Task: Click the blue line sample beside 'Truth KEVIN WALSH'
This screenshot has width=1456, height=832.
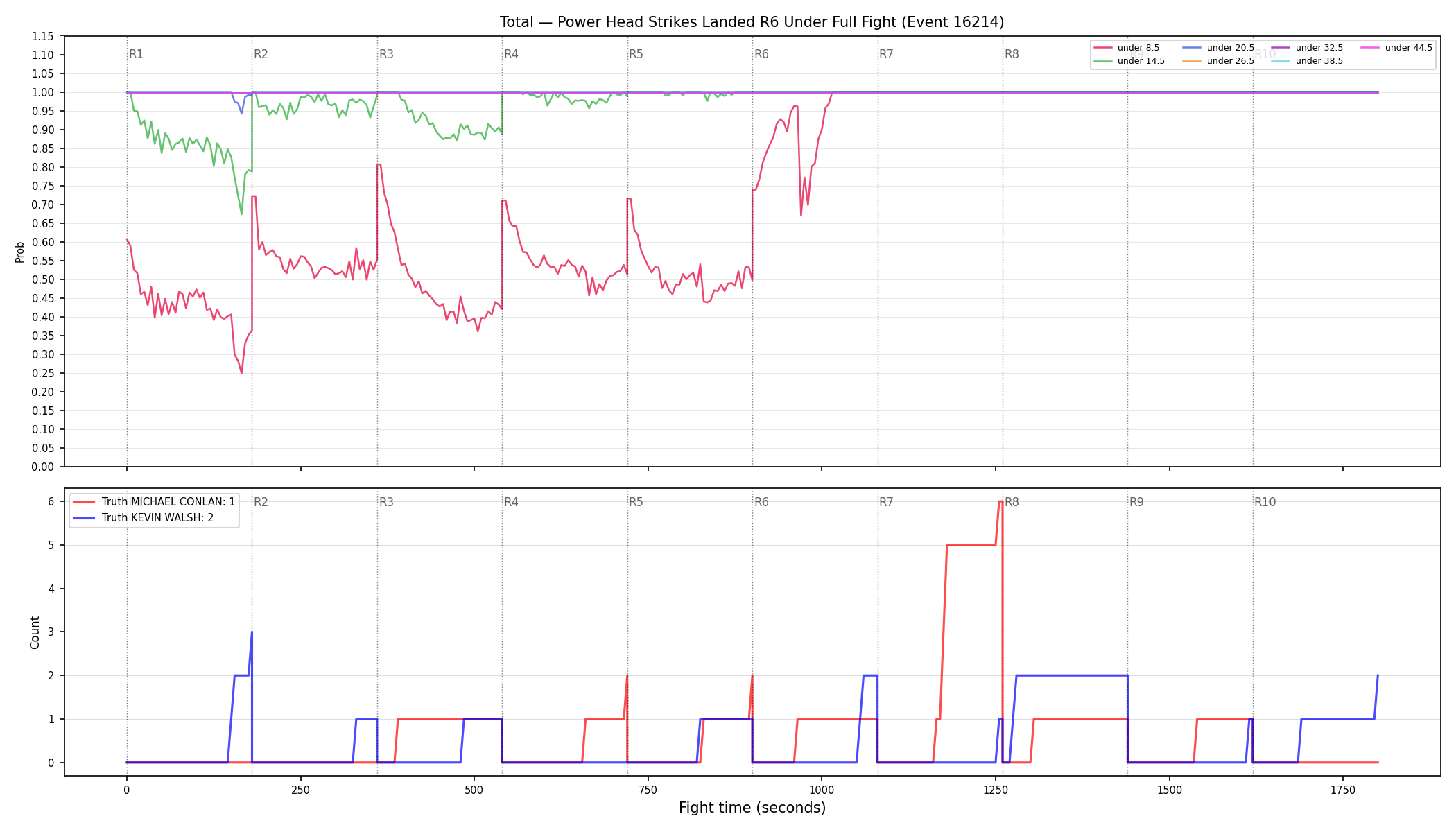Action: pos(84,518)
